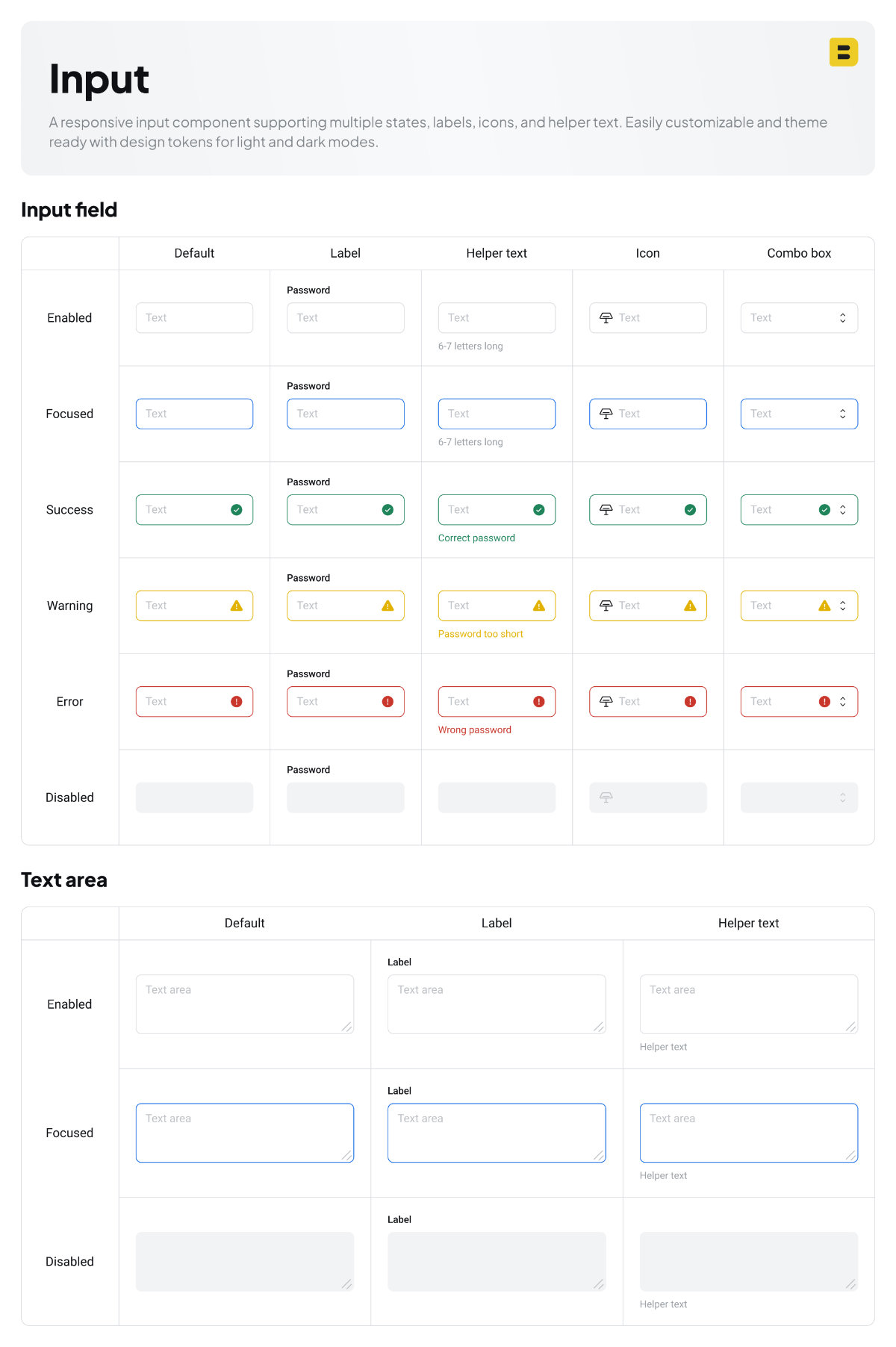Expand the Warning combo box arrows

pyautogui.click(x=842, y=606)
